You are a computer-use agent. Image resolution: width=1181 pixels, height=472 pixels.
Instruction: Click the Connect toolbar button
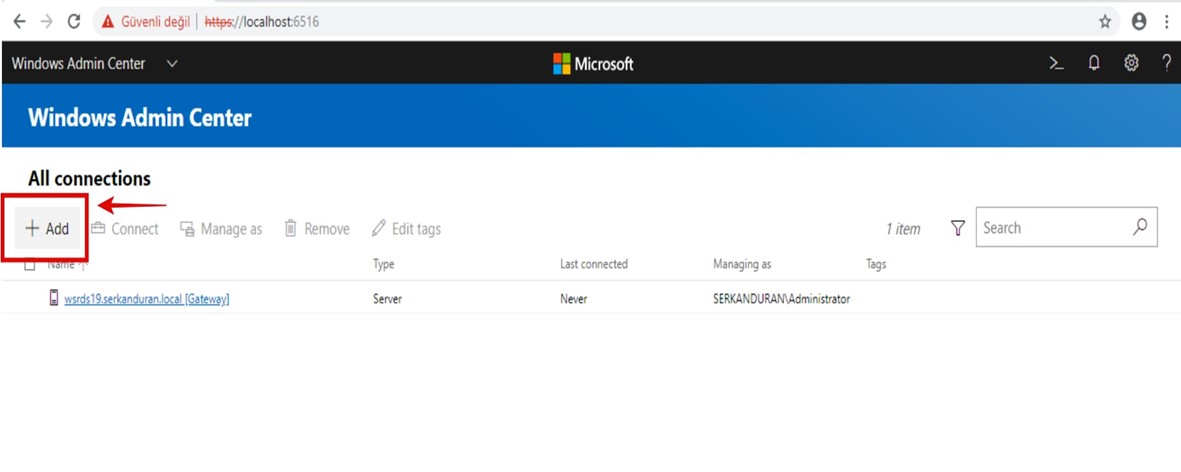pos(124,229)
